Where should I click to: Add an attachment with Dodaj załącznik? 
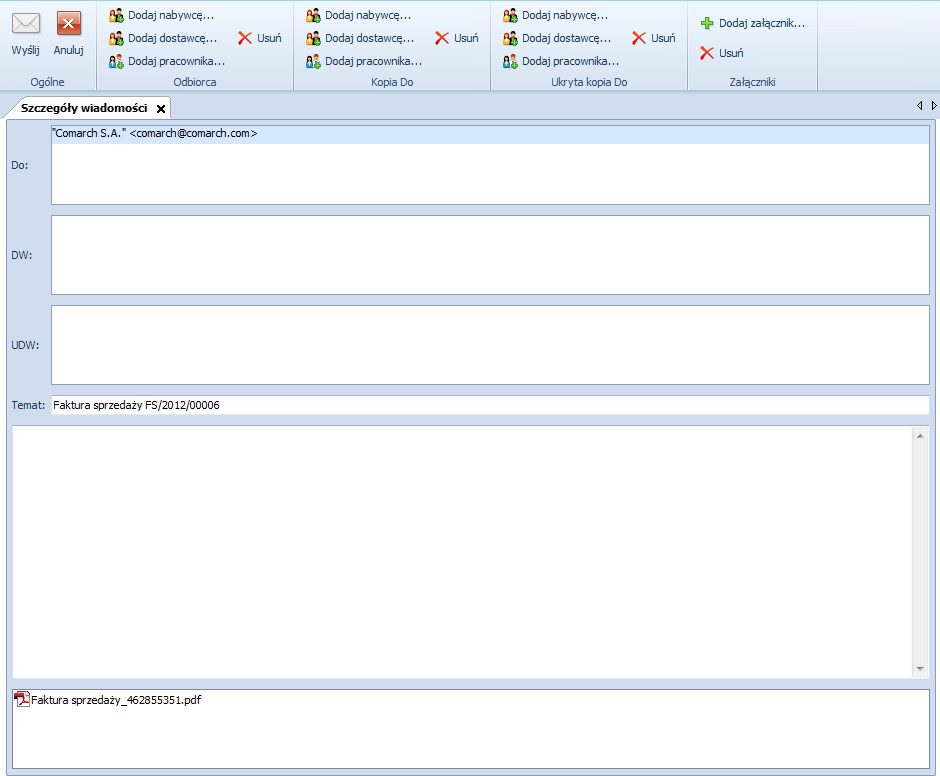[x=753, y=23]
